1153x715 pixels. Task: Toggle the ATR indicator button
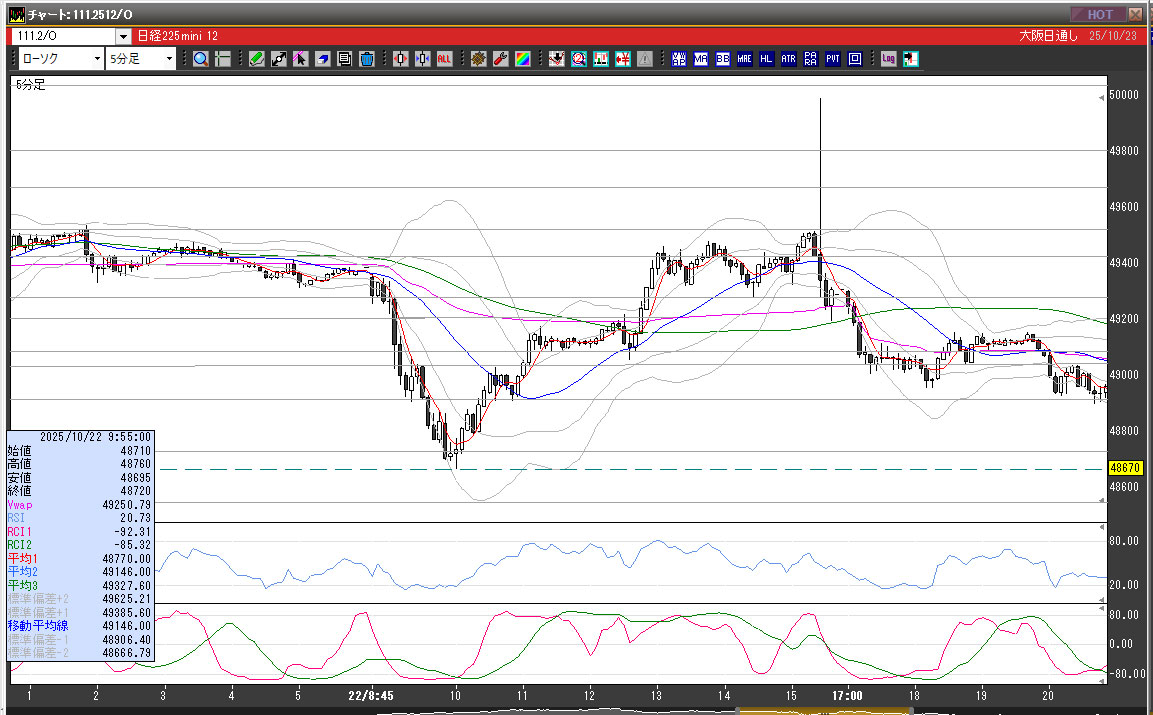[x=788, y=59]
